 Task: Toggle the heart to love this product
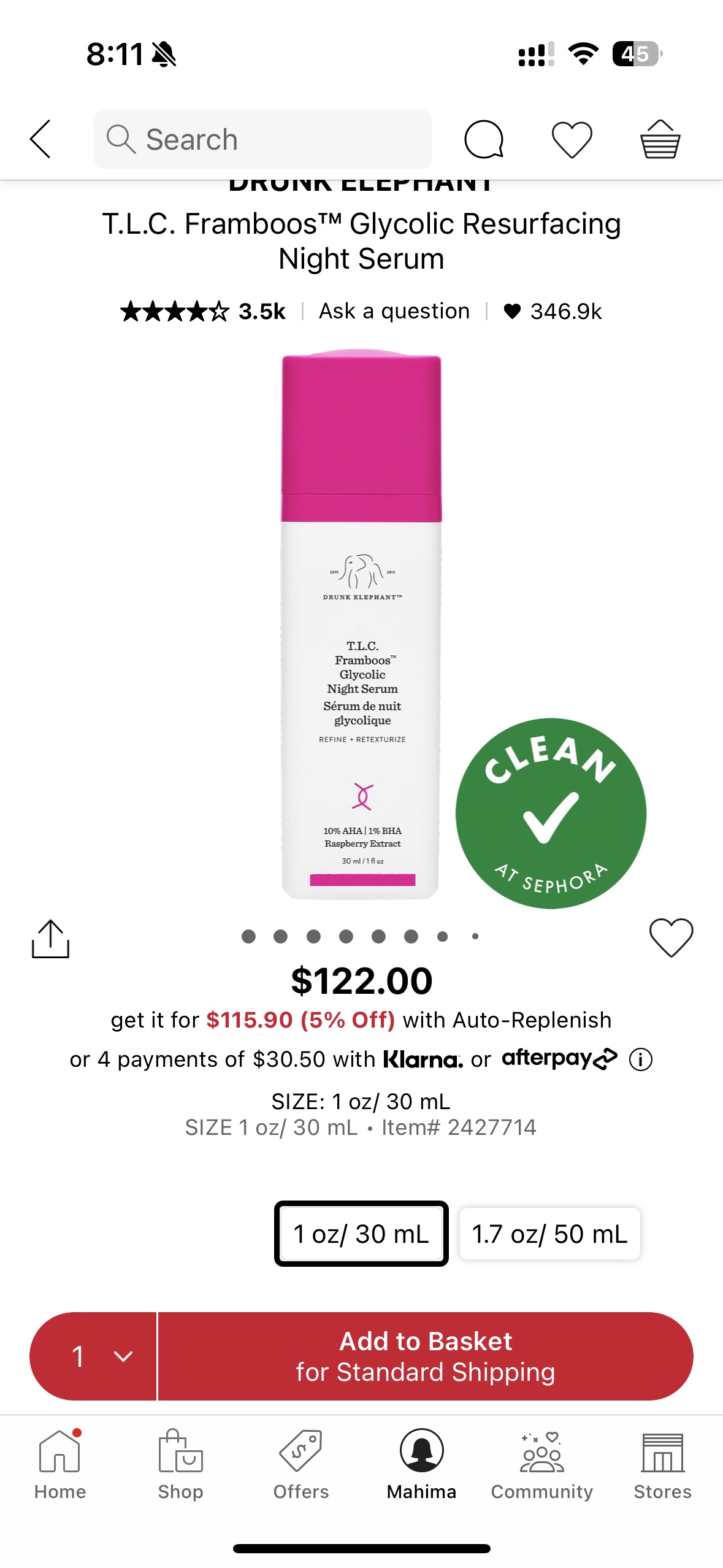coord(671,937)
